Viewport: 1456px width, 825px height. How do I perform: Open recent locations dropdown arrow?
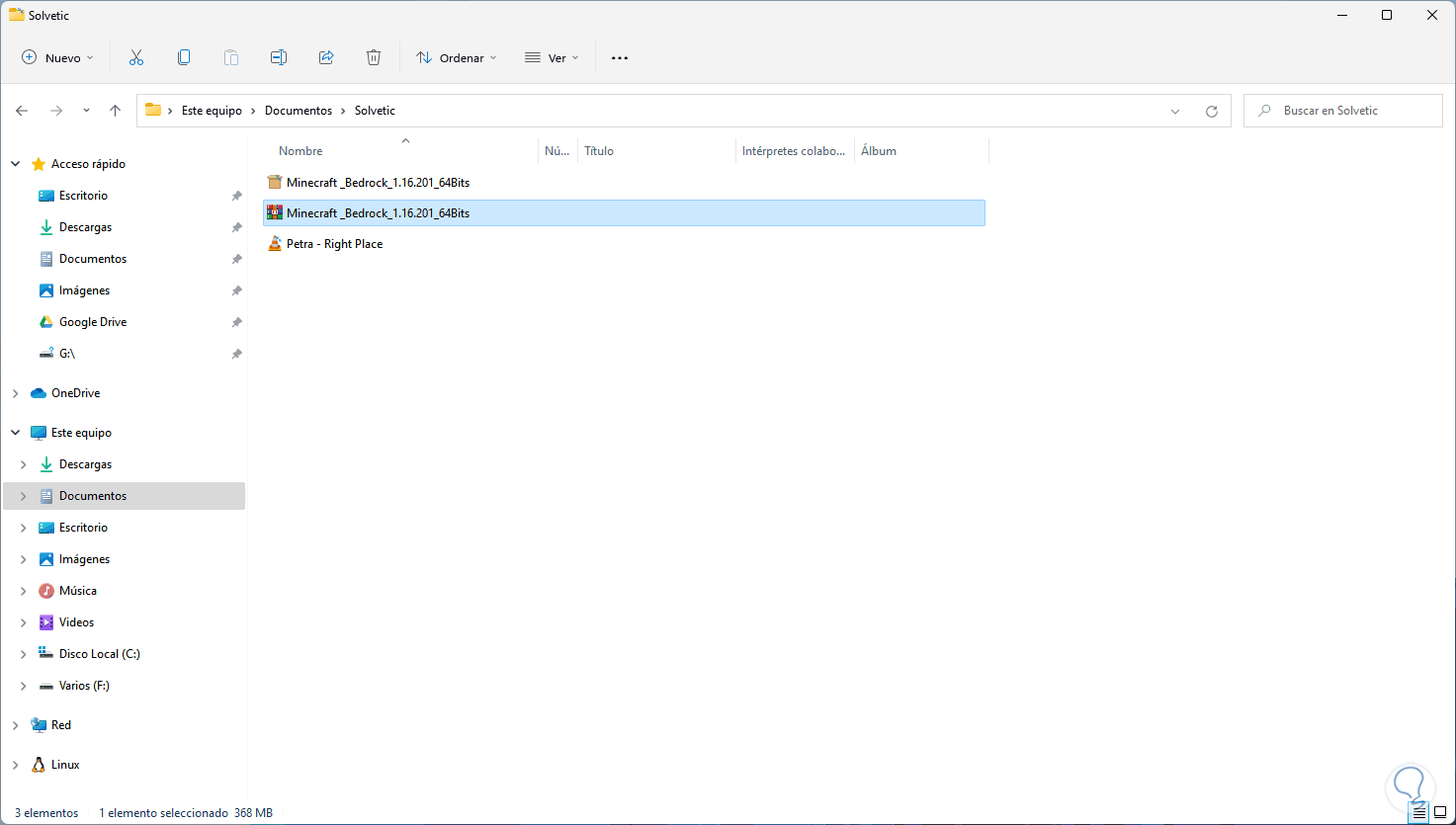86,111
